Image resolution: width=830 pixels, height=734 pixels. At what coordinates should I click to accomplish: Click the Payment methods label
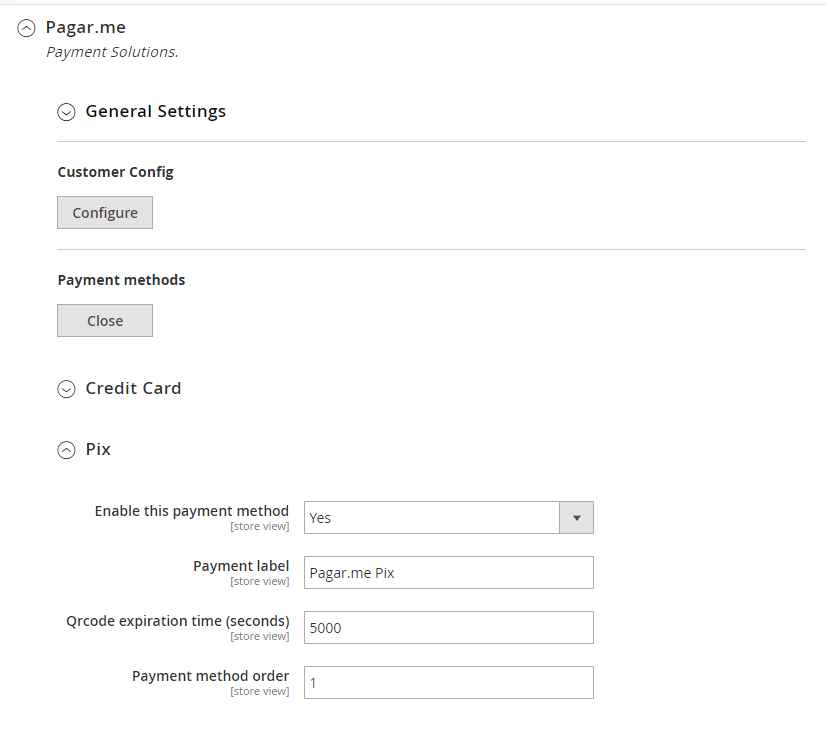point(121,280)
